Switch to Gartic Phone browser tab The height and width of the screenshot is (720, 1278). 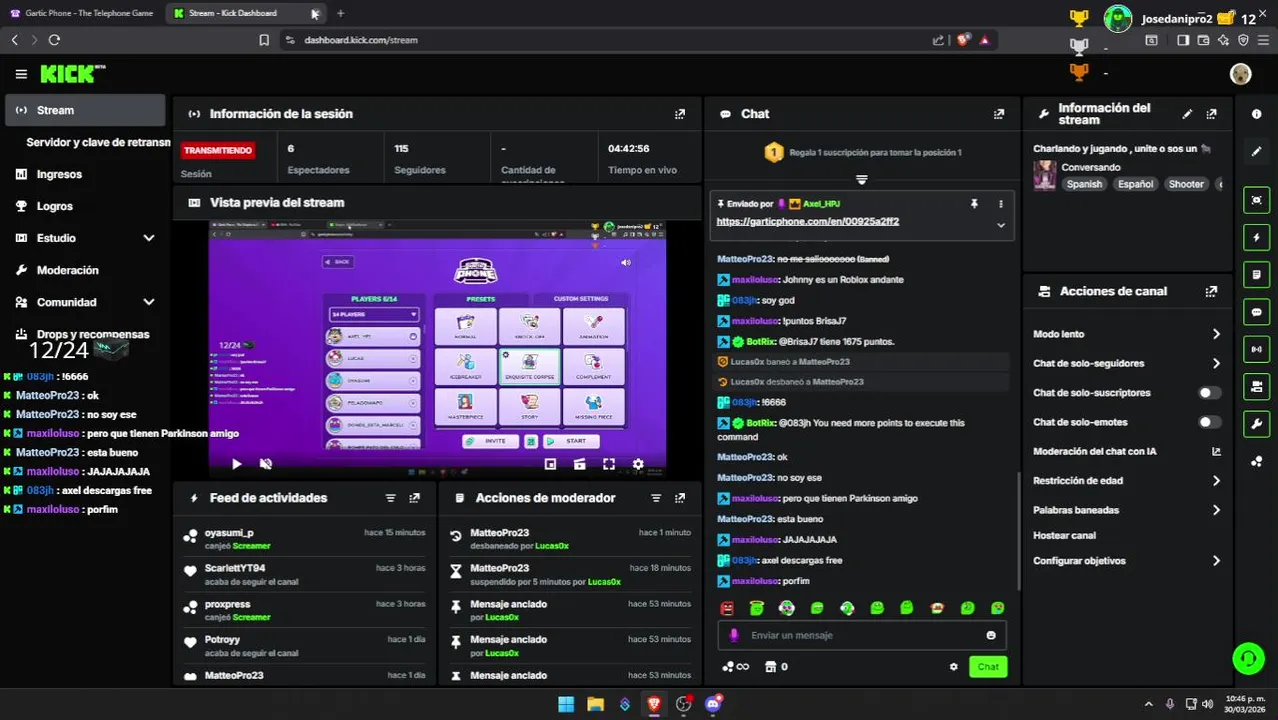pyautogui.click(x=82, y=13)
